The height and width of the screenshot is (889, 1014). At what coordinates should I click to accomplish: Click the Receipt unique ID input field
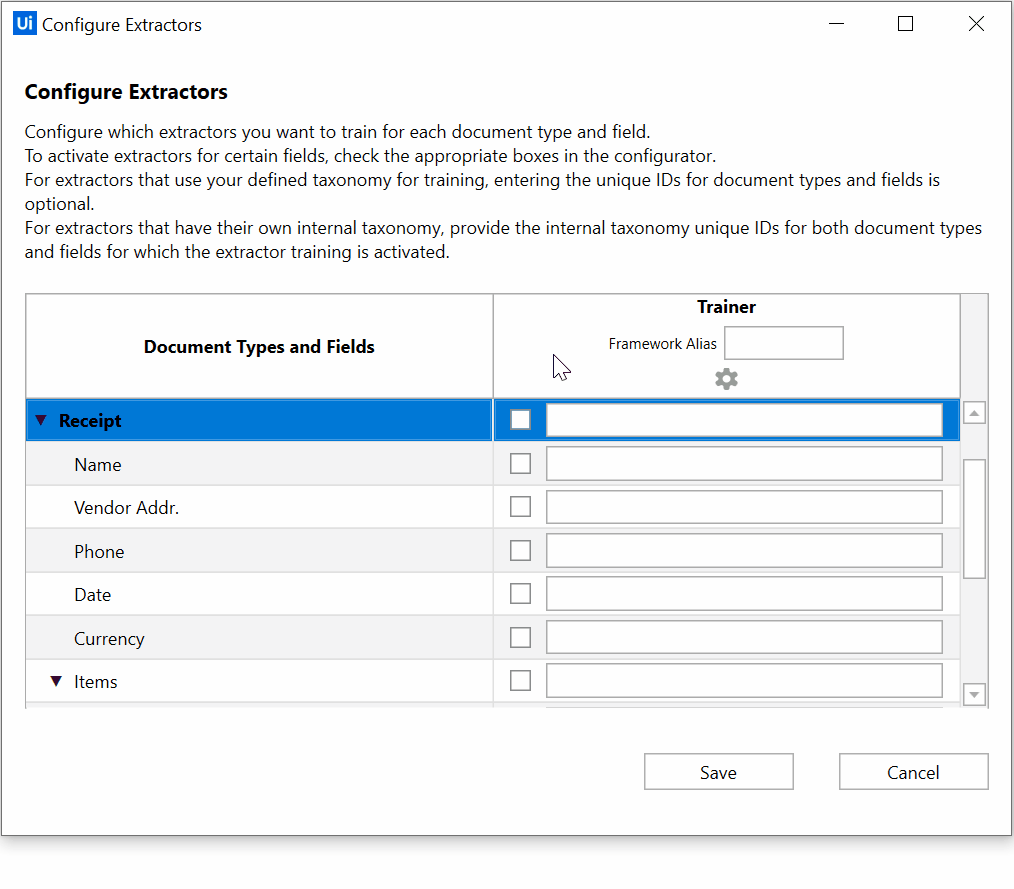(743, 420)
